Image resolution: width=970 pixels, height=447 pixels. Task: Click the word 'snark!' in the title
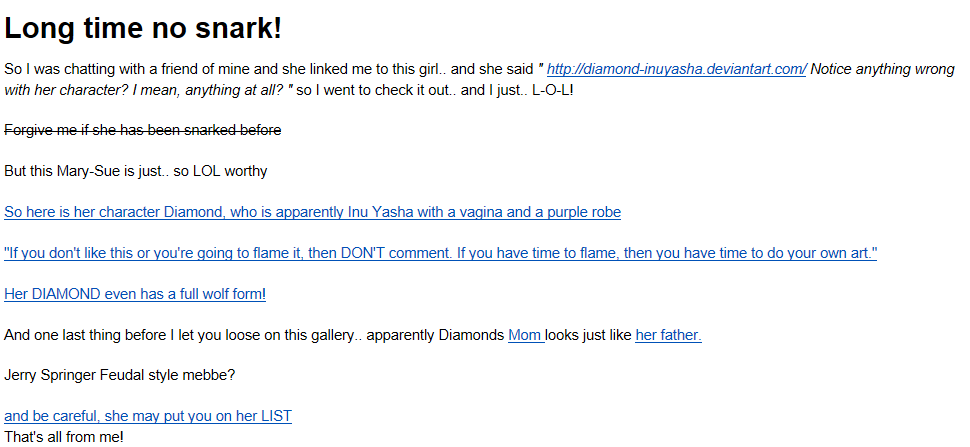tap(236, 29)
